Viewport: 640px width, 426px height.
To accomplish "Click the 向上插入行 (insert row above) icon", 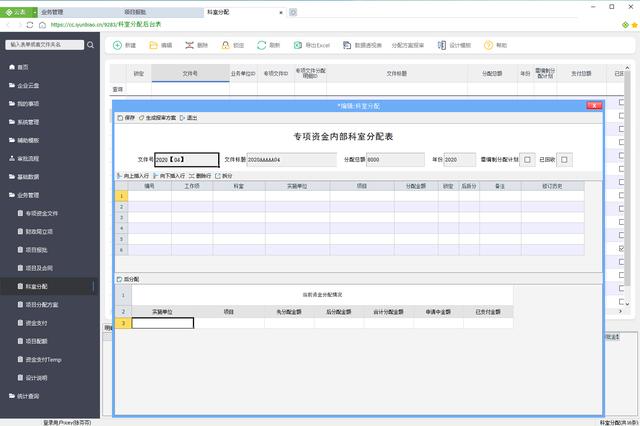I will [120, 176].
